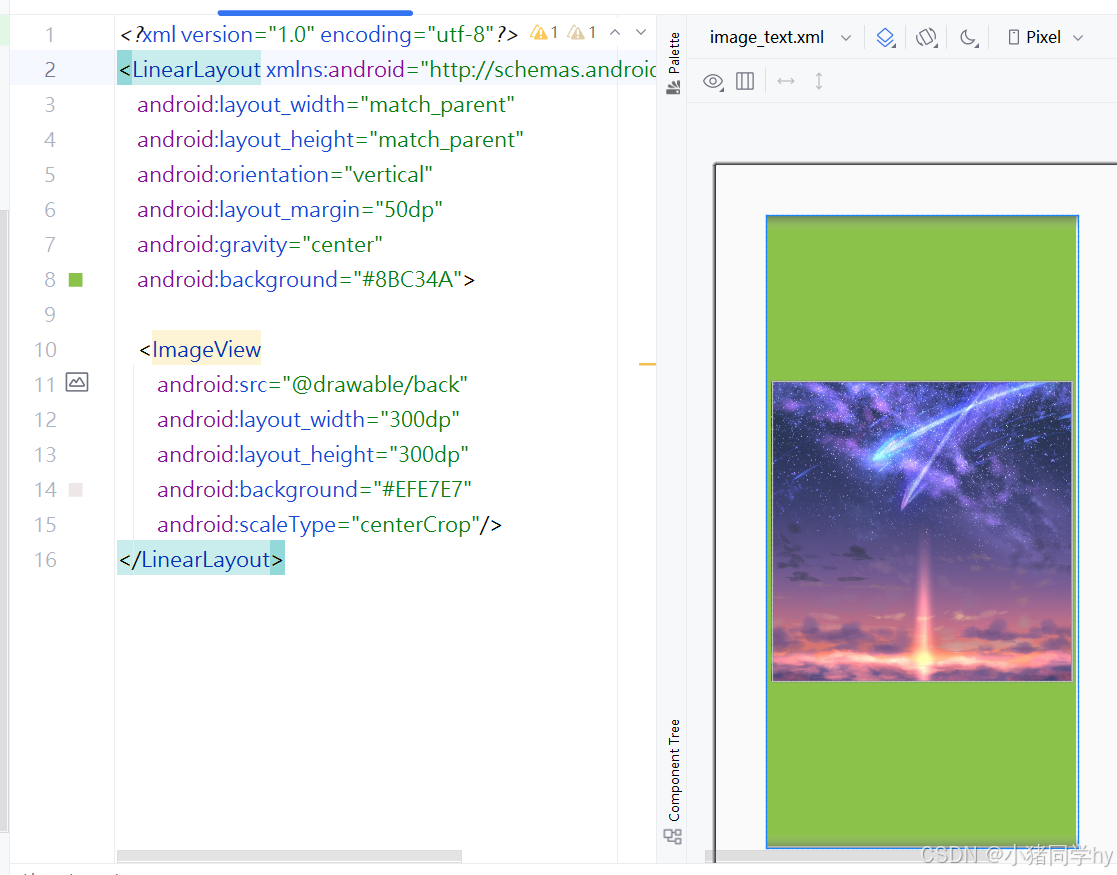Click the orientation rotate icon

(926, 37)
